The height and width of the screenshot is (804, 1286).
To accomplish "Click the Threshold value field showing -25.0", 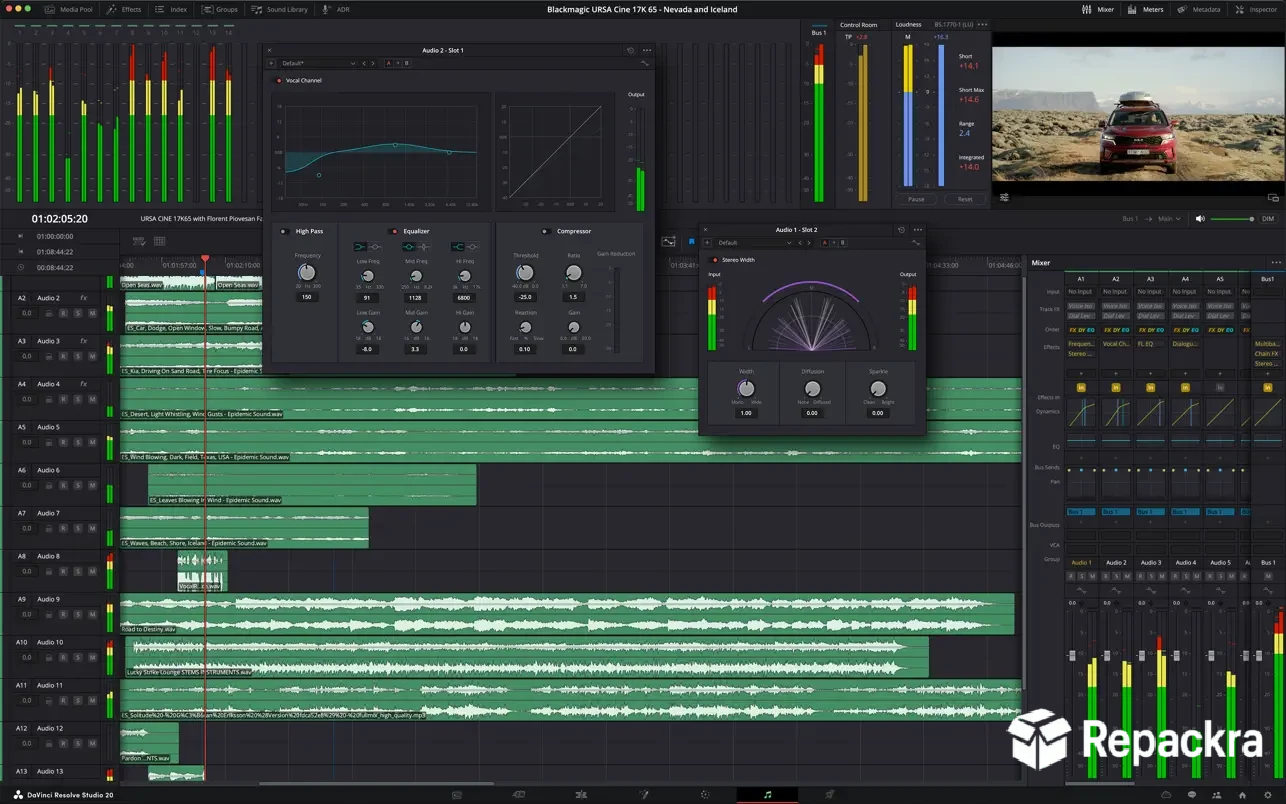I will point(525,297).
